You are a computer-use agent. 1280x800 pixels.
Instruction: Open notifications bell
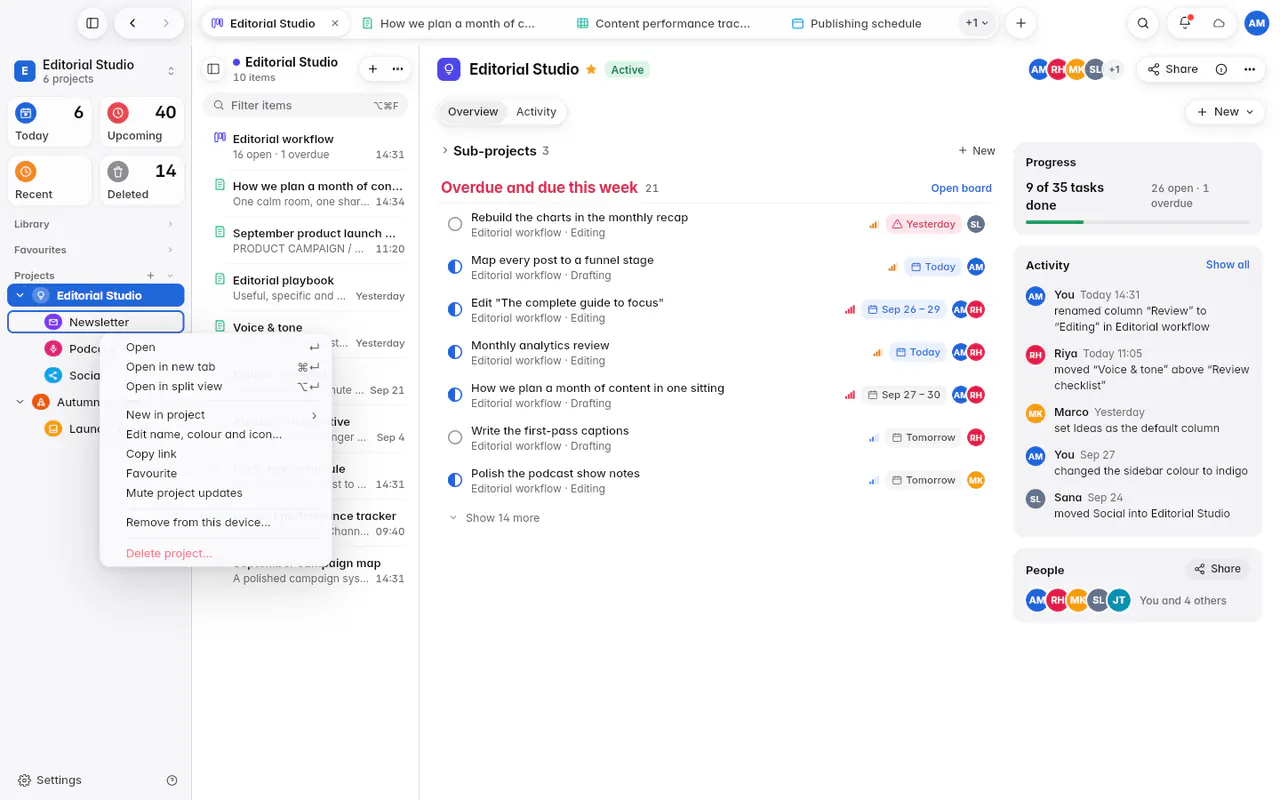(1185, 23)
